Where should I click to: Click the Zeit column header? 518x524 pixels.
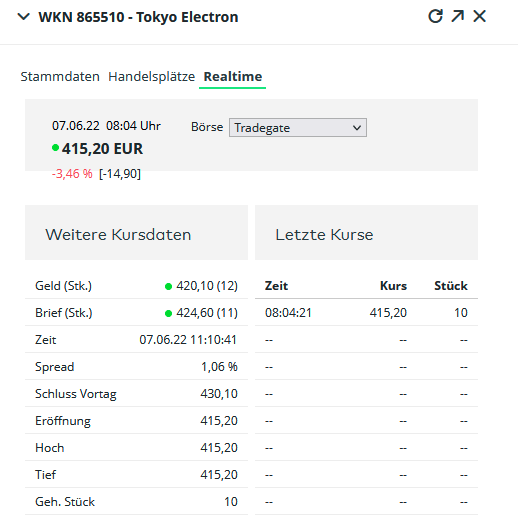tap(276, 286)
